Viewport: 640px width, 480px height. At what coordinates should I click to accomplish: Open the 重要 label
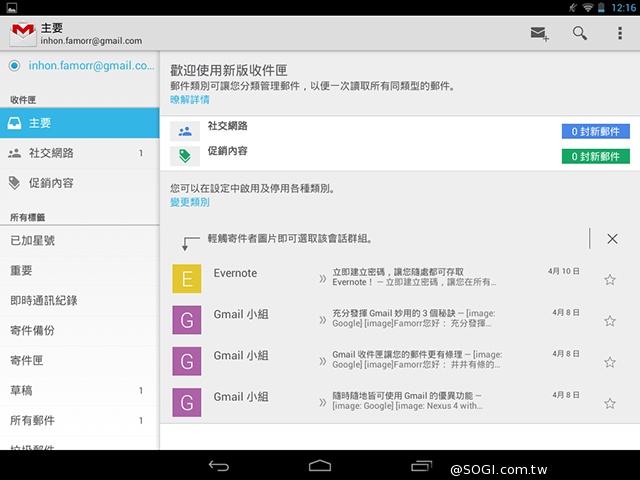[x=80, y=271]
